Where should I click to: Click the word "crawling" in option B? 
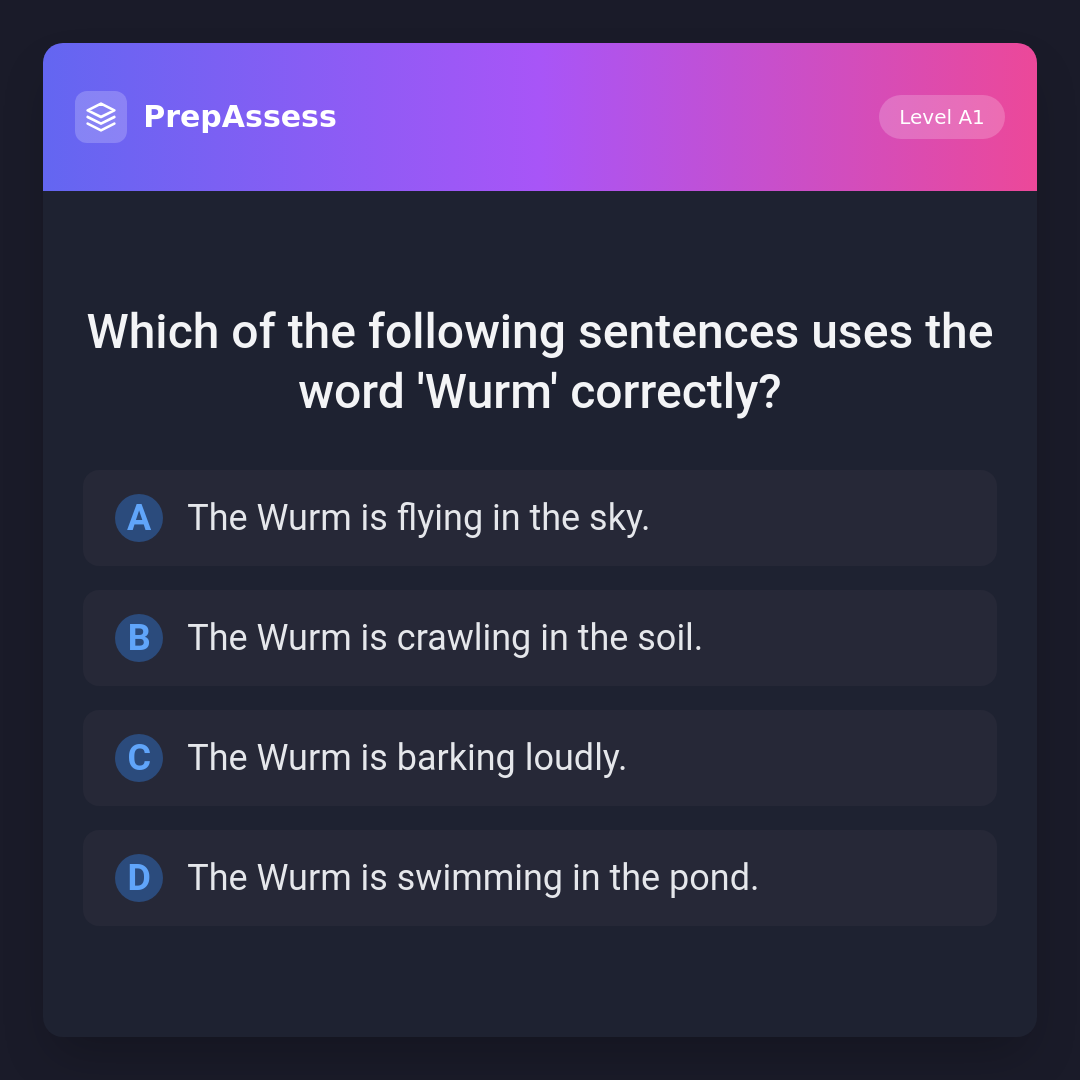463,638
